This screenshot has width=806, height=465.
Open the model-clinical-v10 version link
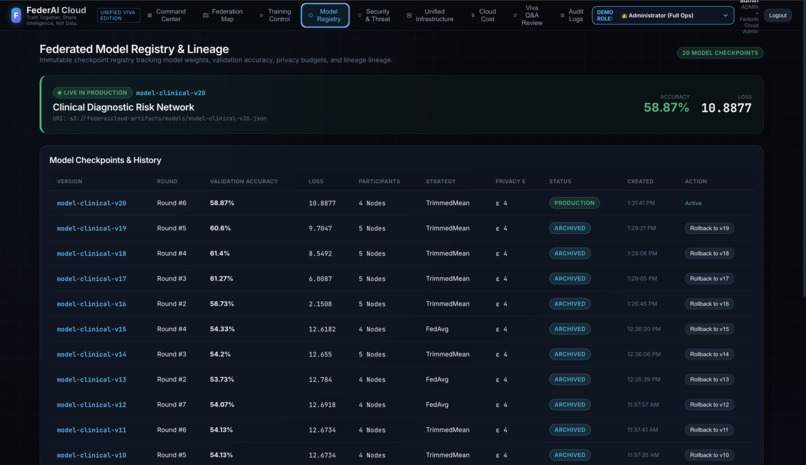tap(91, 455)
